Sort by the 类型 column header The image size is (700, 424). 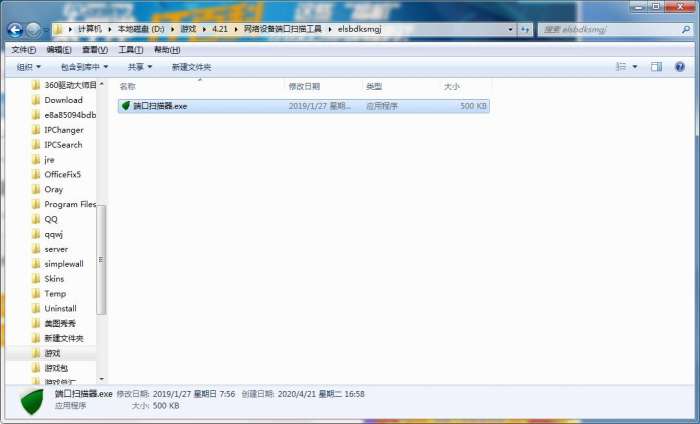399,86
